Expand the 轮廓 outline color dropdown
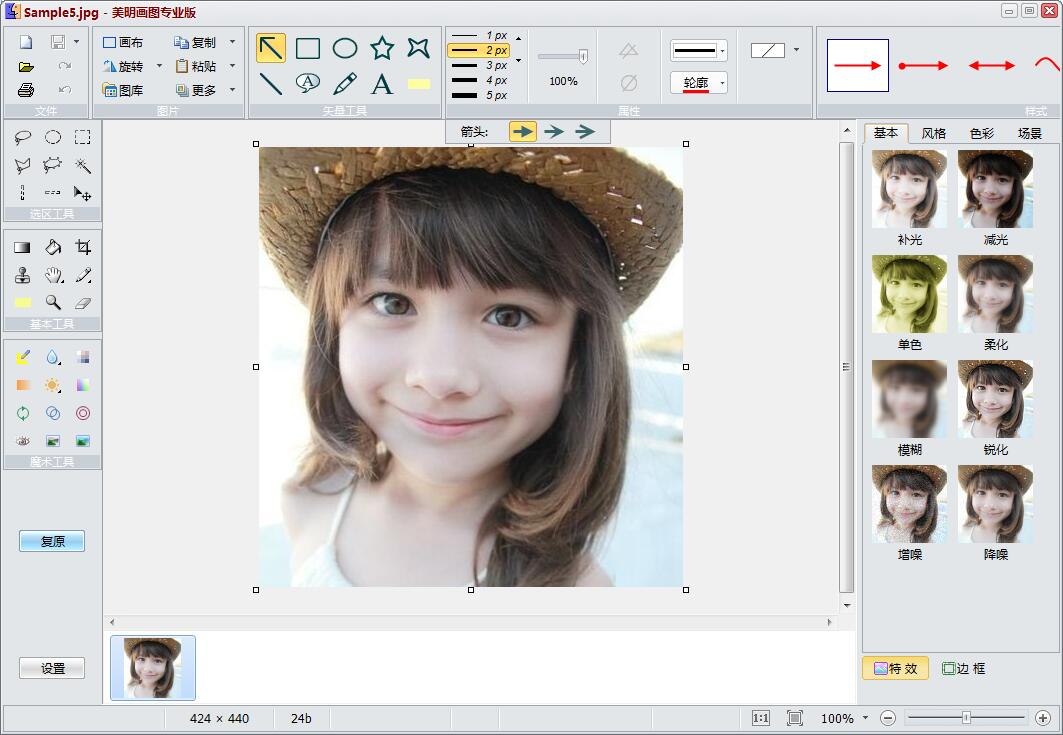Viewport: 1063px width, 735px height. point(722,83)
